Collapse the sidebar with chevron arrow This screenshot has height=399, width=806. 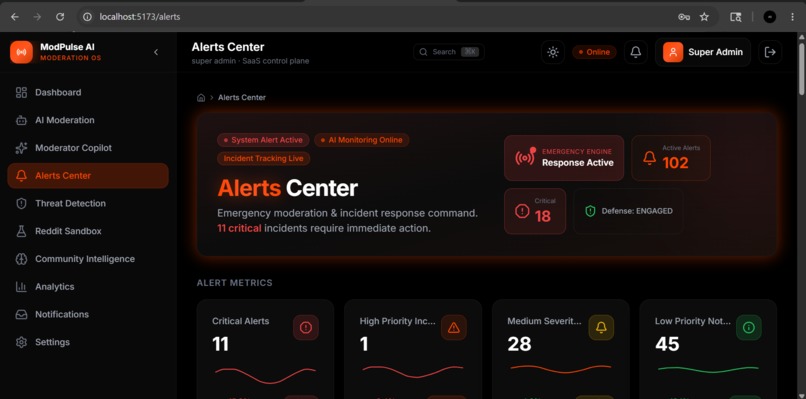coord(156,52)
